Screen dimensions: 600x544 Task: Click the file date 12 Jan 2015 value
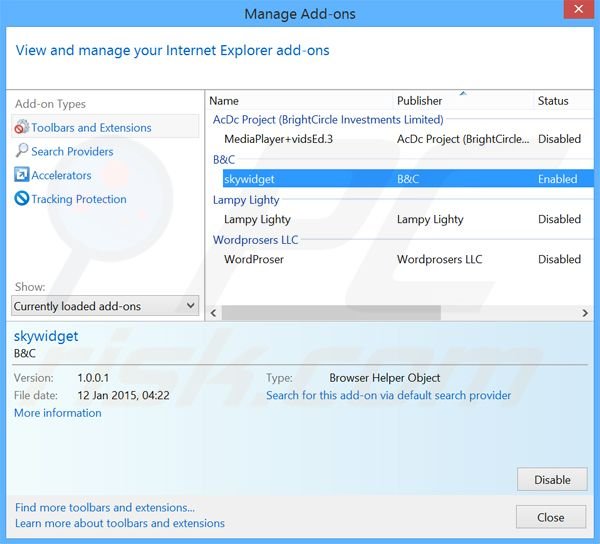pyautogui.click(x=123, y=395)
